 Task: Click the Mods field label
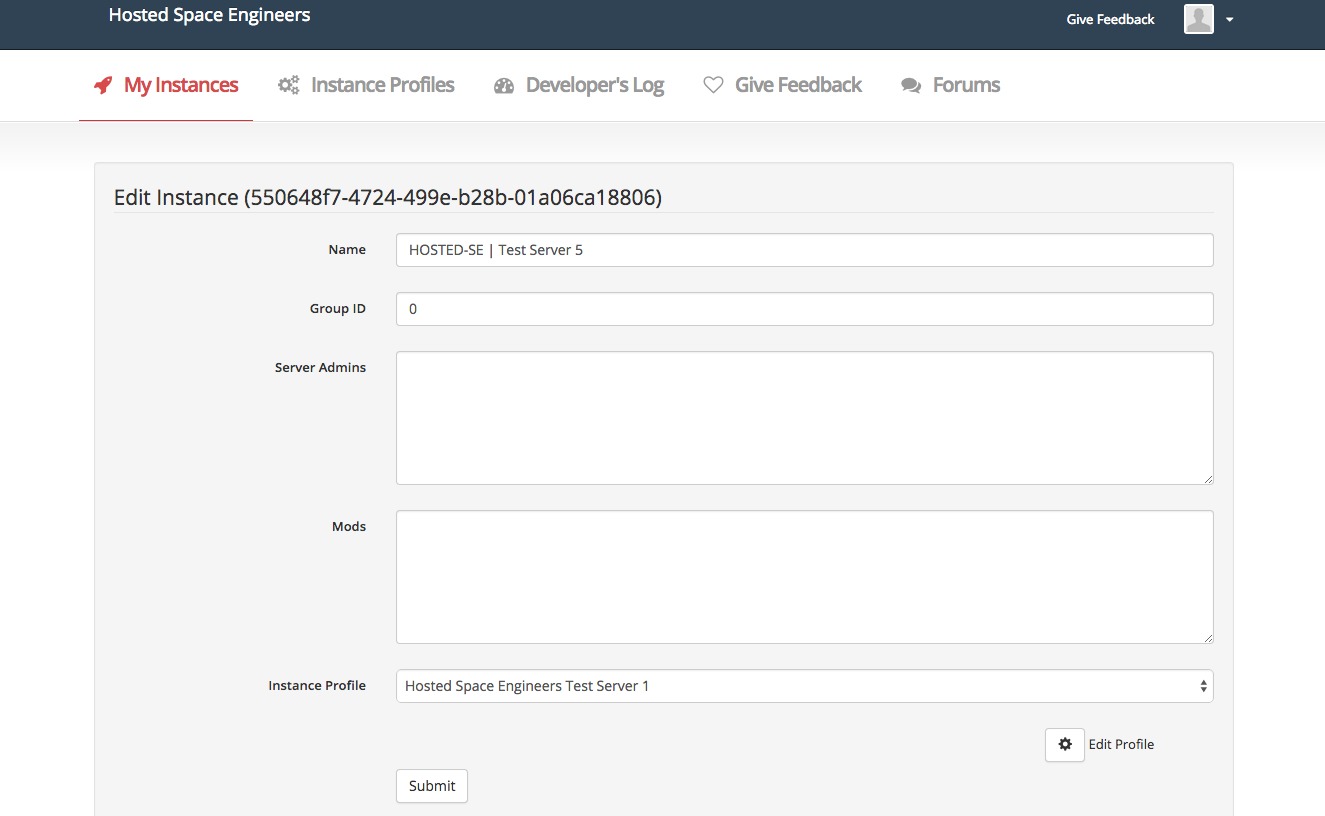(x=349, y=526)
